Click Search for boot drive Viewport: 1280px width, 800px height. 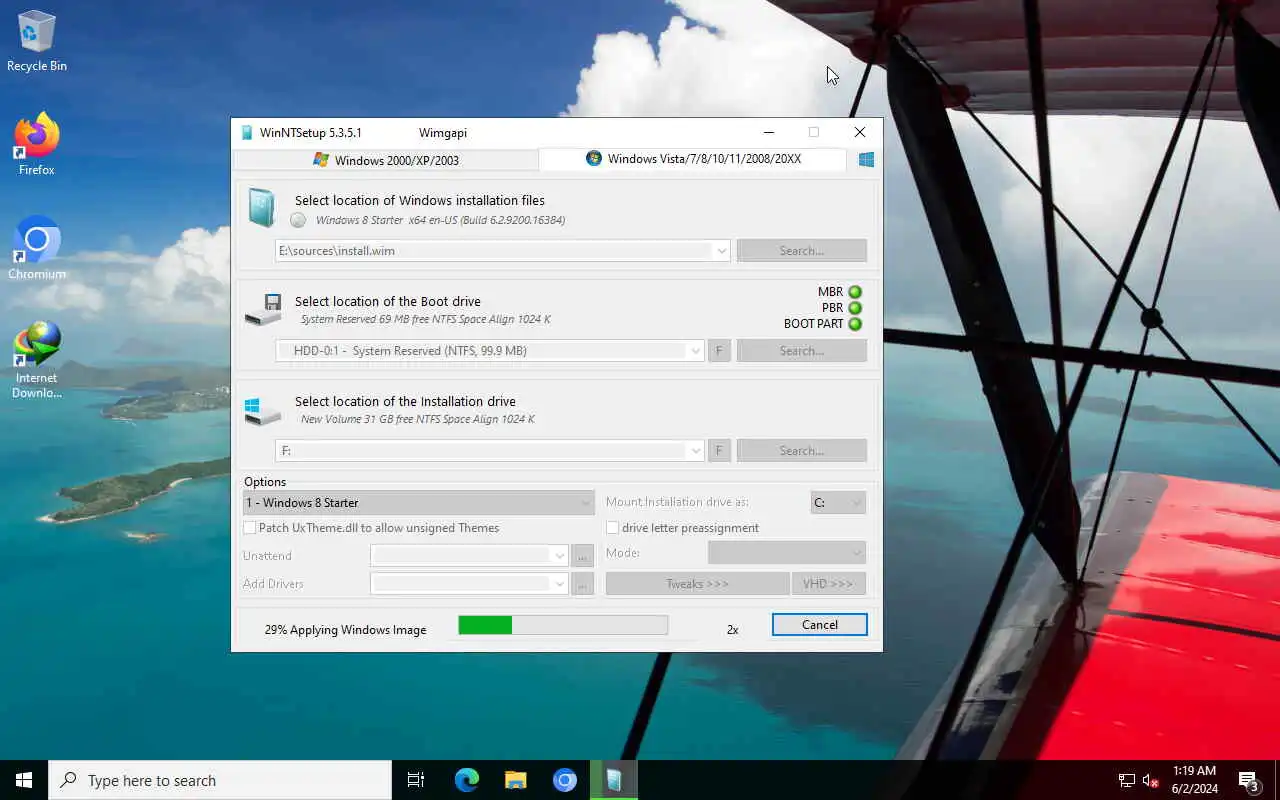[802, 351]
